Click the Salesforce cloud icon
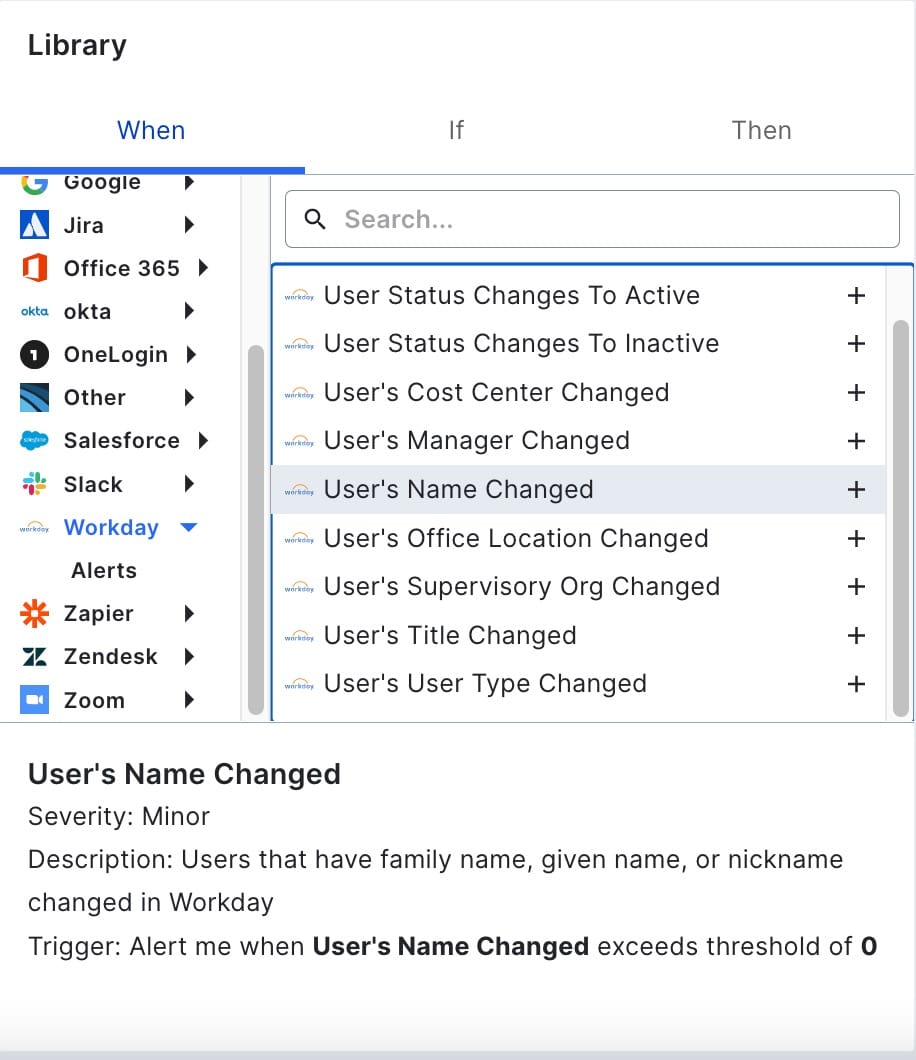916x1060 pixels. pyautogui.click(x=34, y=441)
